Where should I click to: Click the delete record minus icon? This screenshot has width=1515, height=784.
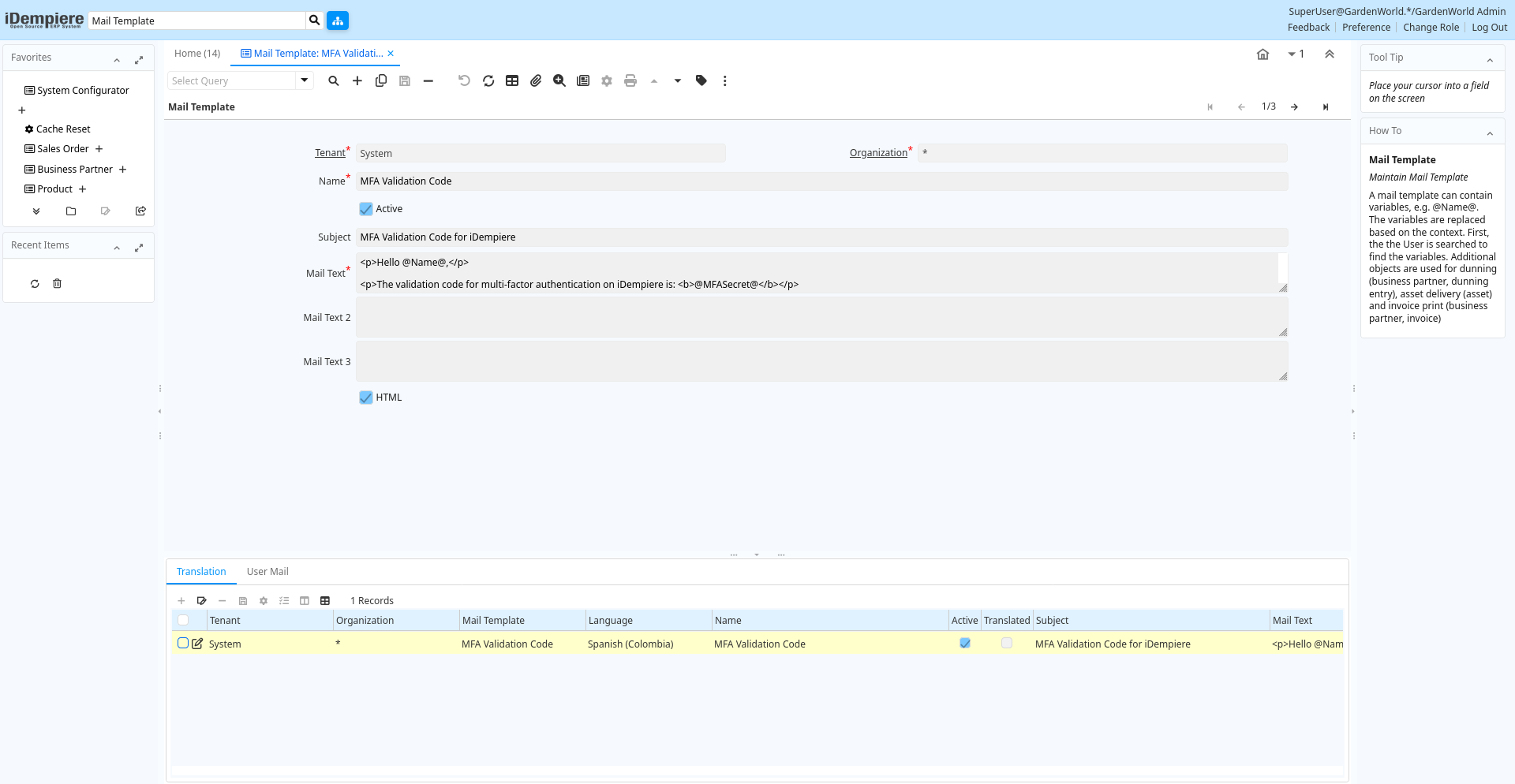click(428, 80)
